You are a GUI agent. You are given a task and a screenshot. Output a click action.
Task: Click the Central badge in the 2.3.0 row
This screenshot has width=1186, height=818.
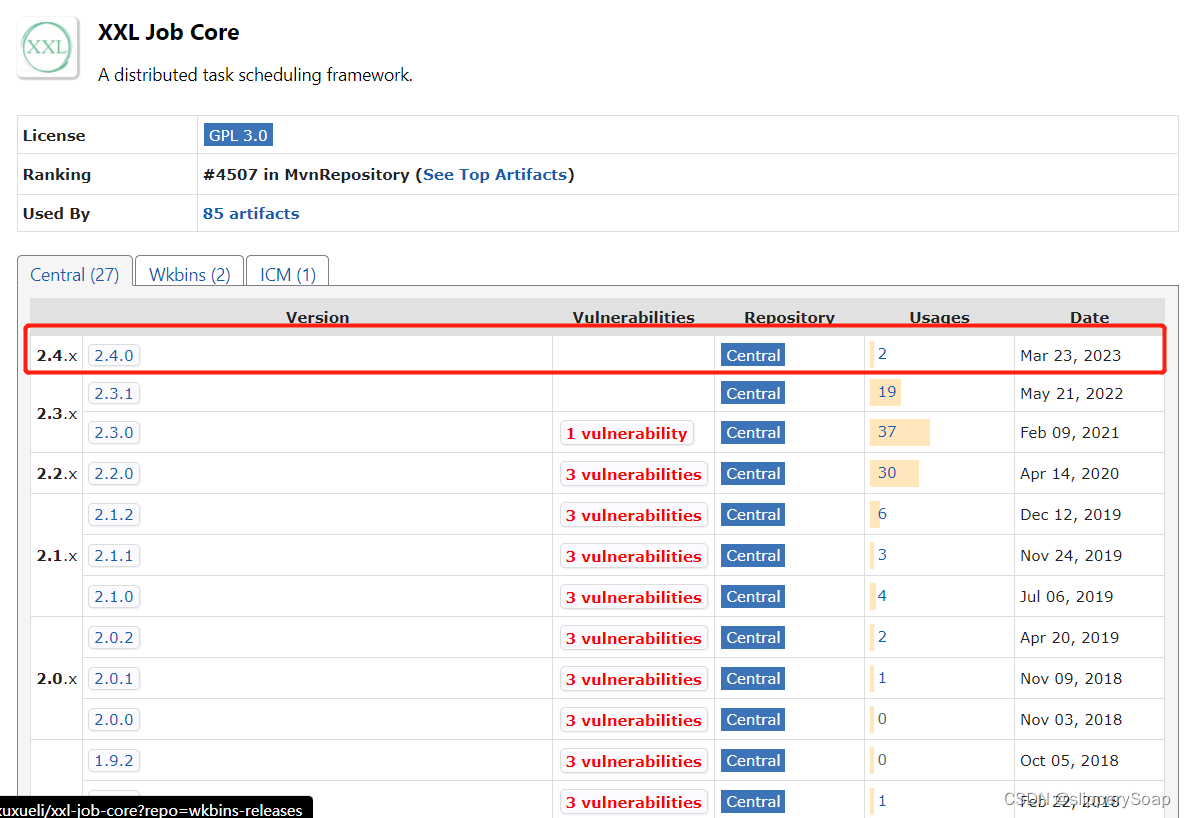[x=753, y=433]
